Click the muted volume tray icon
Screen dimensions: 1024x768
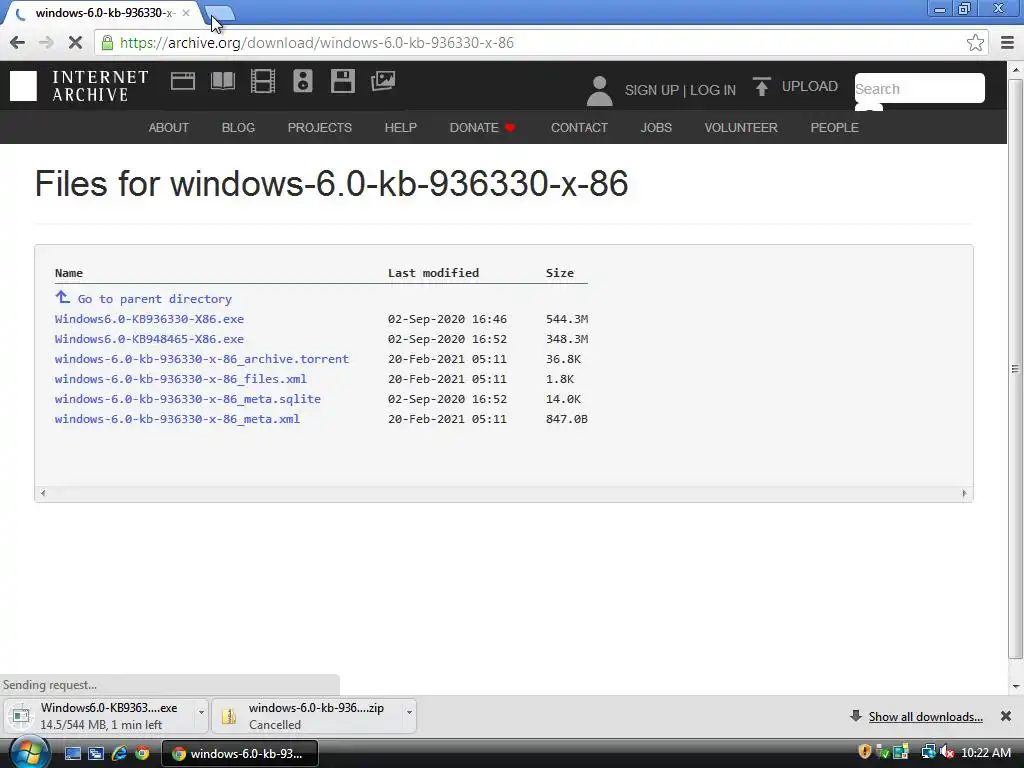click(947, 752)
